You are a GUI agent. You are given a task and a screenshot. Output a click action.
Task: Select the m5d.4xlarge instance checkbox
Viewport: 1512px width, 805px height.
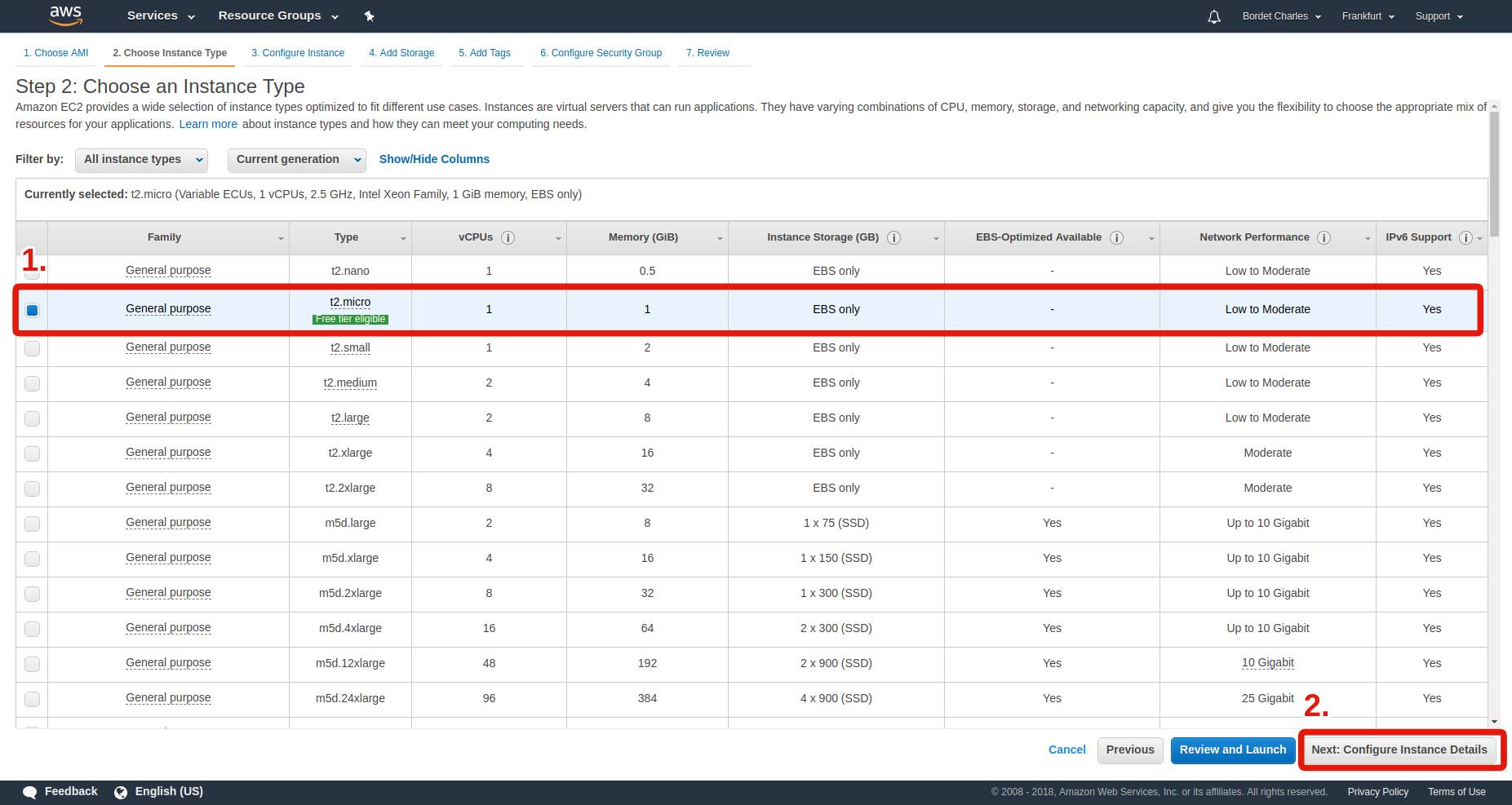(x=32, y=629)
